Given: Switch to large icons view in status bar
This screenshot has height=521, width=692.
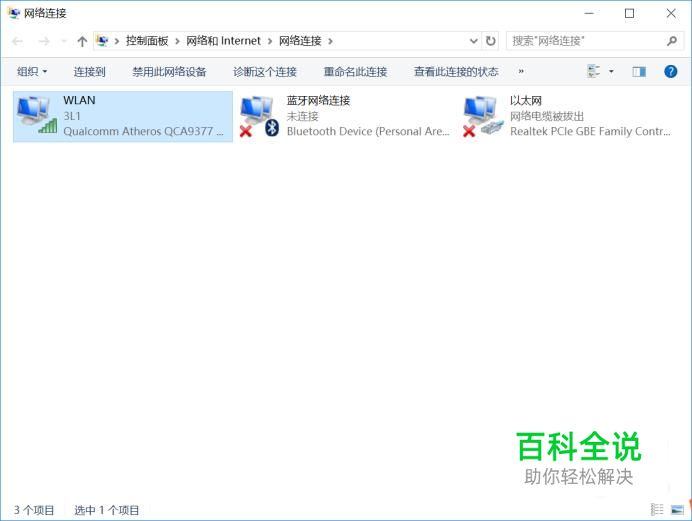Looking at the screenshot, I should [677, 510].
